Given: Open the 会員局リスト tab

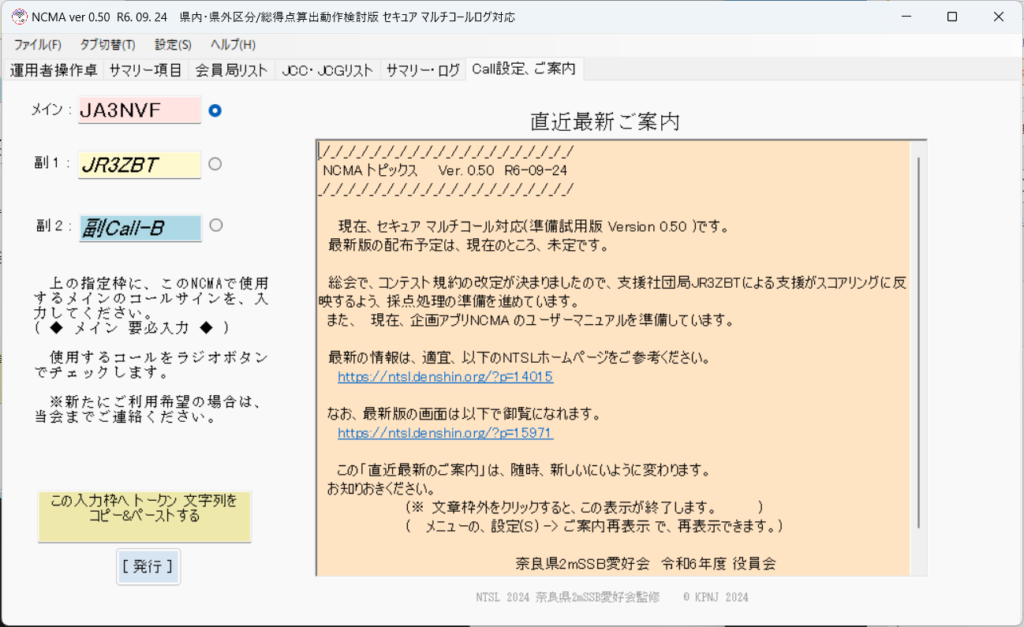Looking at the screenshot, I should (x=231, y=70).
